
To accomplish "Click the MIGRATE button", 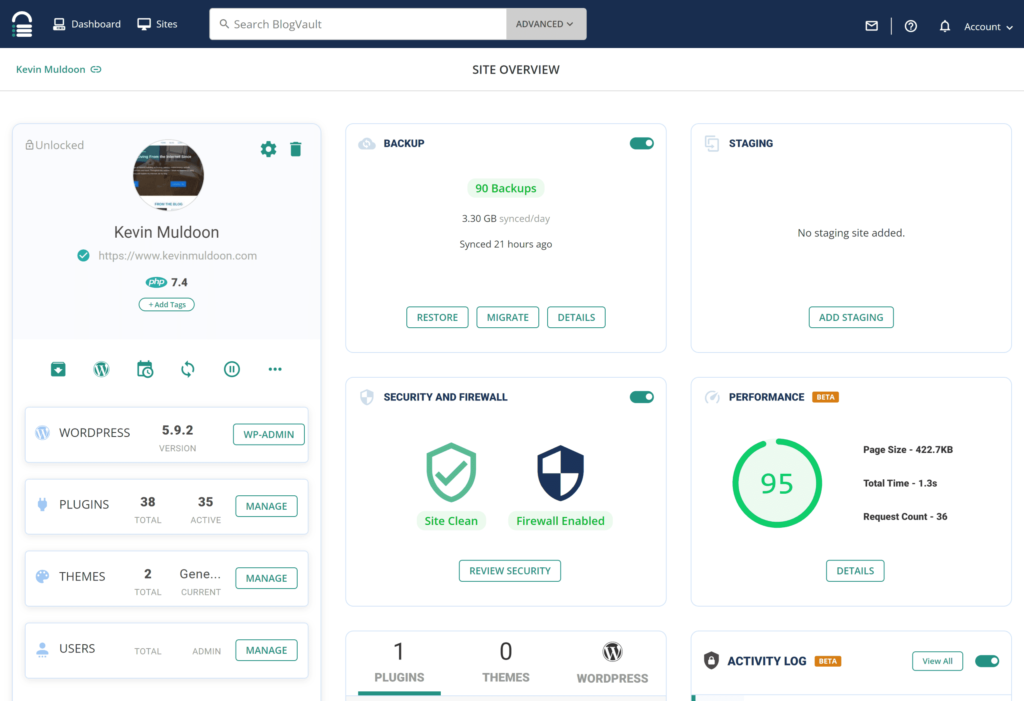I will tap(508, 318).
